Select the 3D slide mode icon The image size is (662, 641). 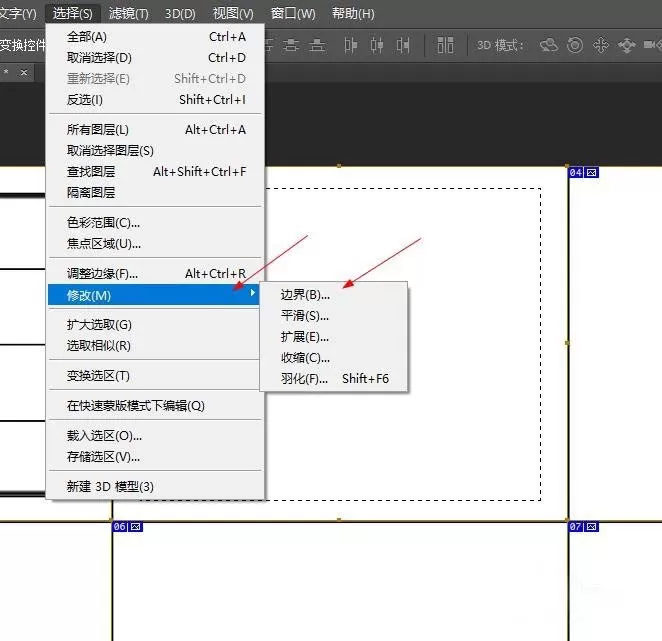click(627, 45)
